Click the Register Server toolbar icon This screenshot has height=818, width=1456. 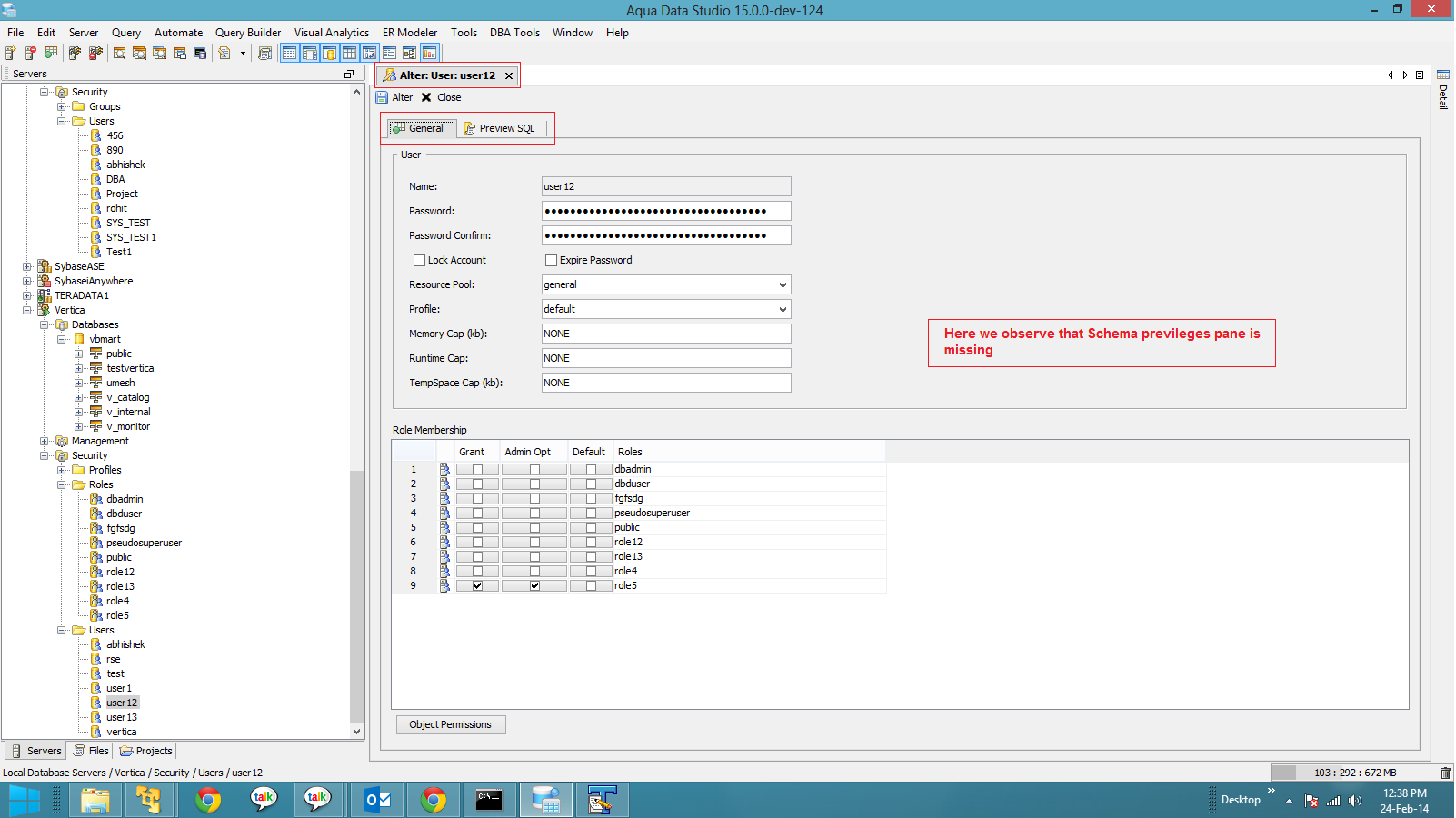point(11,54)
